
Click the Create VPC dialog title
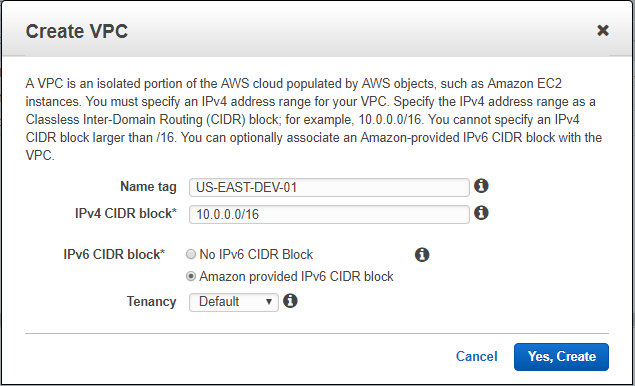click(x=77, y=31)
